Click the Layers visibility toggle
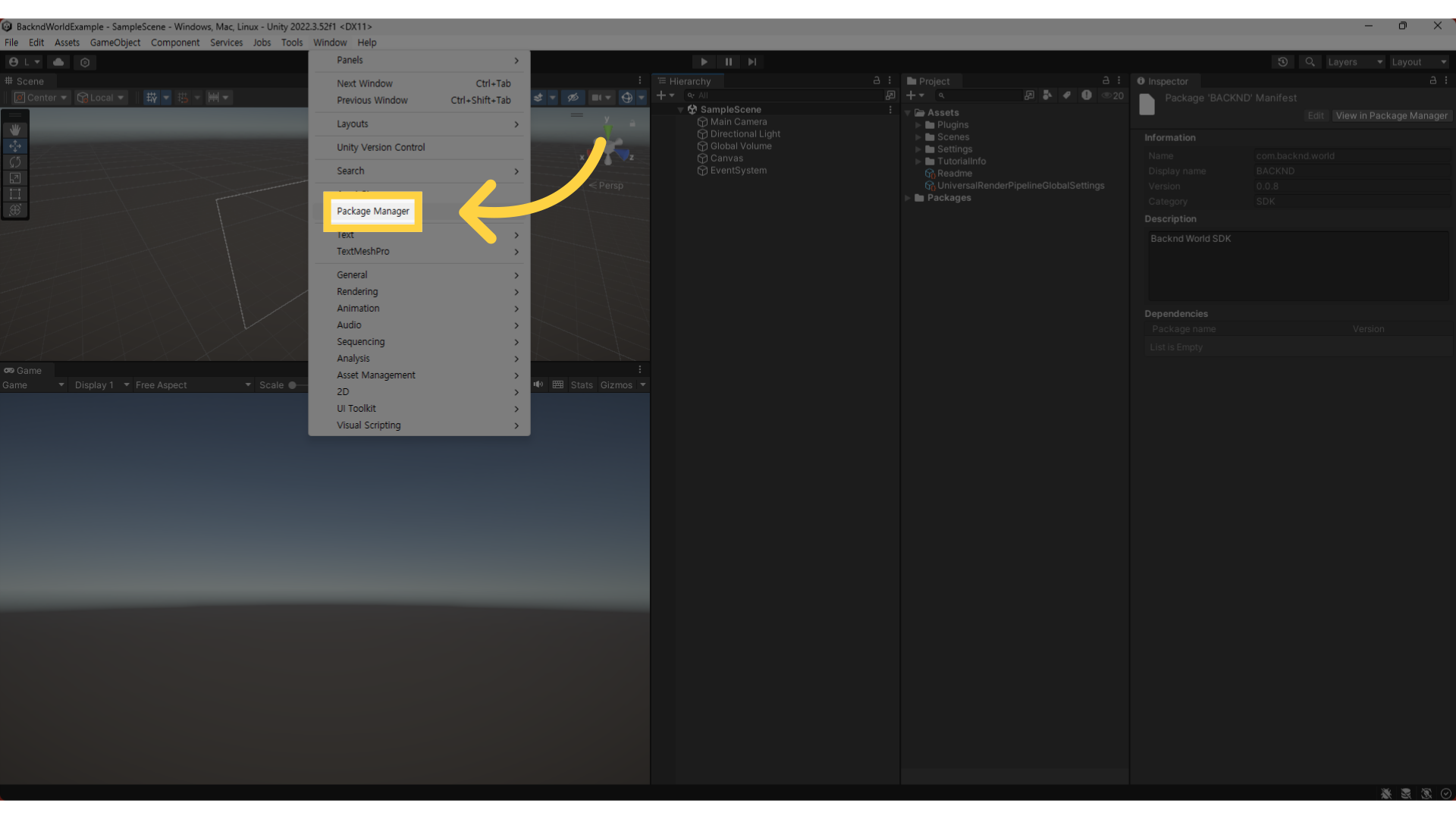The width and height of the screenshot is (1456, 819). click(1354, 61)
